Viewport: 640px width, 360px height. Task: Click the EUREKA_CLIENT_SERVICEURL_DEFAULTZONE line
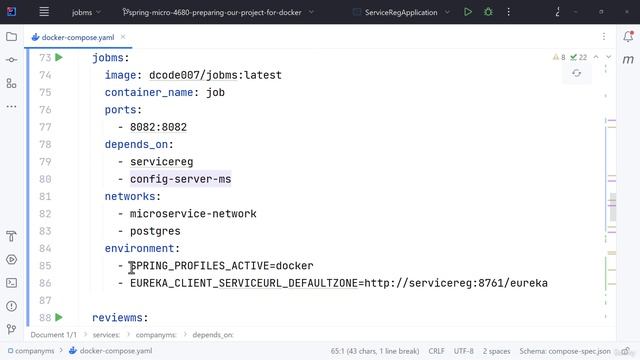(339, 283)
